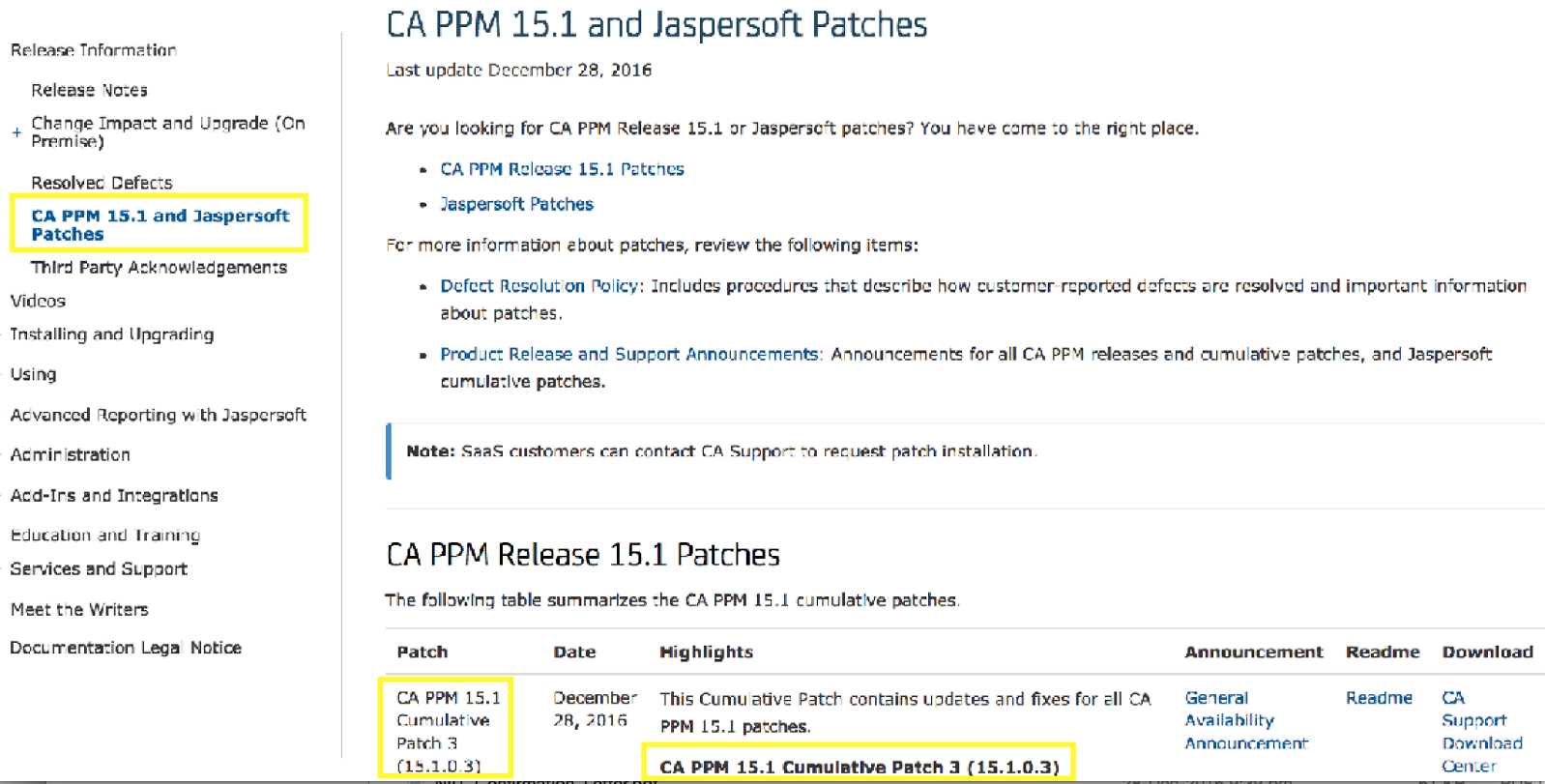
Task: Expand Installing and Upgrading section
Action: click(x=111, y=334)
